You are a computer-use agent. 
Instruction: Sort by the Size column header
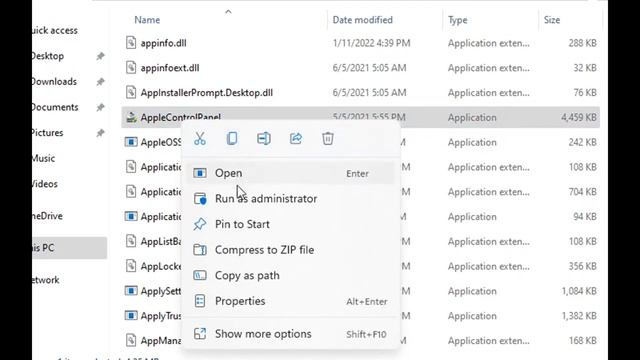click(552, 20)
